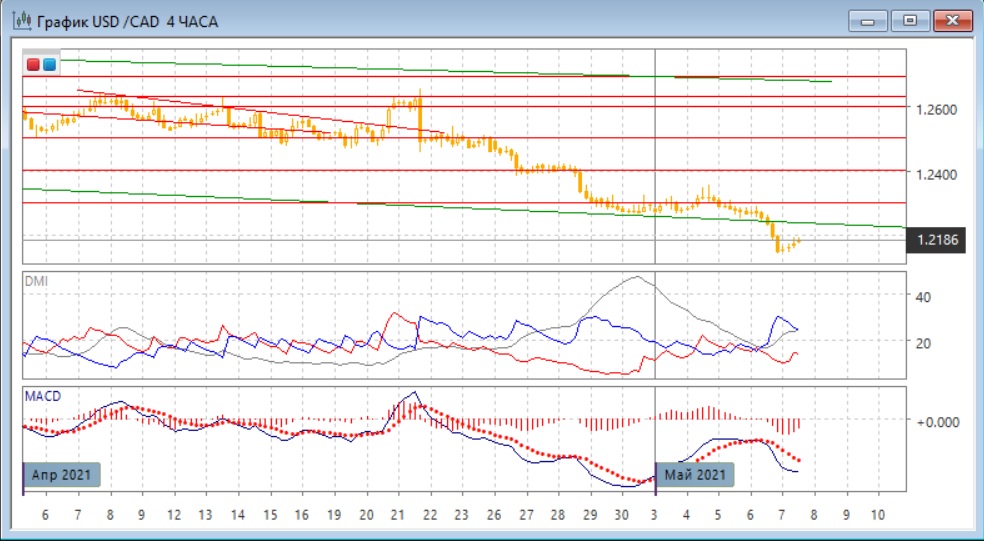Select the DMI indicator label
Viewport: 984px width, 541px height.
click(35, 282)
